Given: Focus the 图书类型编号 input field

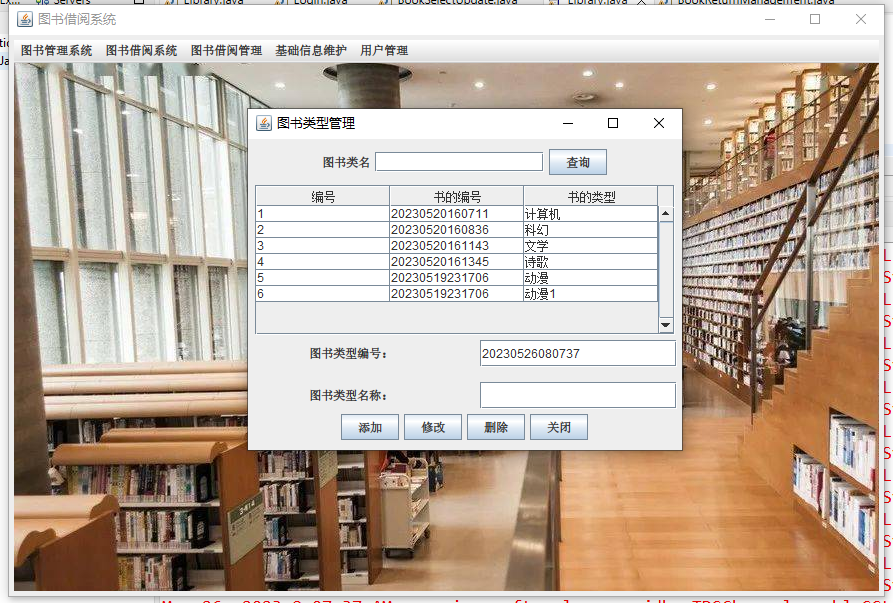Looking at the screenshot, I should (577, 353).
